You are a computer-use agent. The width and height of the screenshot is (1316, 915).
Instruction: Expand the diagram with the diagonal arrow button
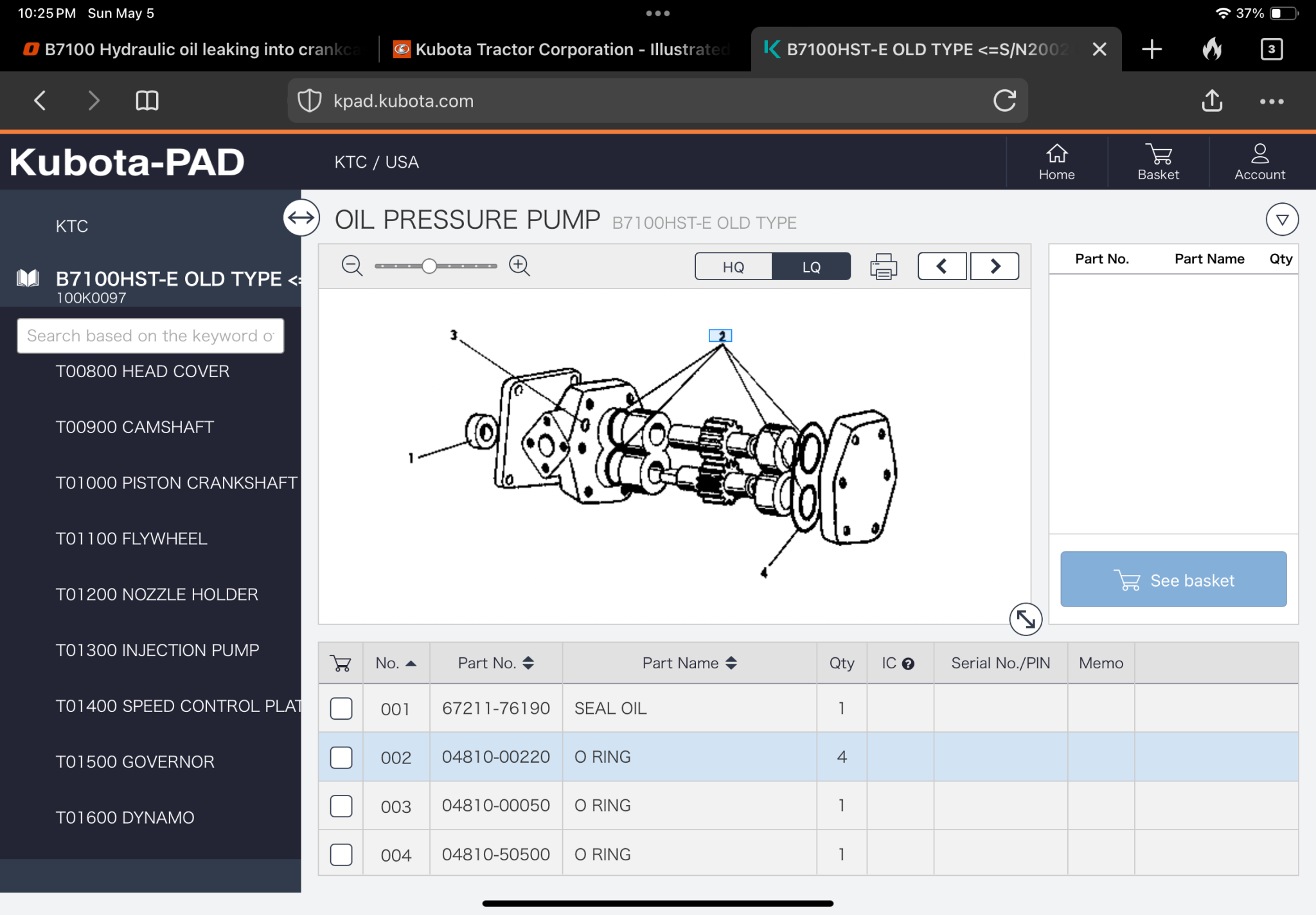click(1026, 619)
